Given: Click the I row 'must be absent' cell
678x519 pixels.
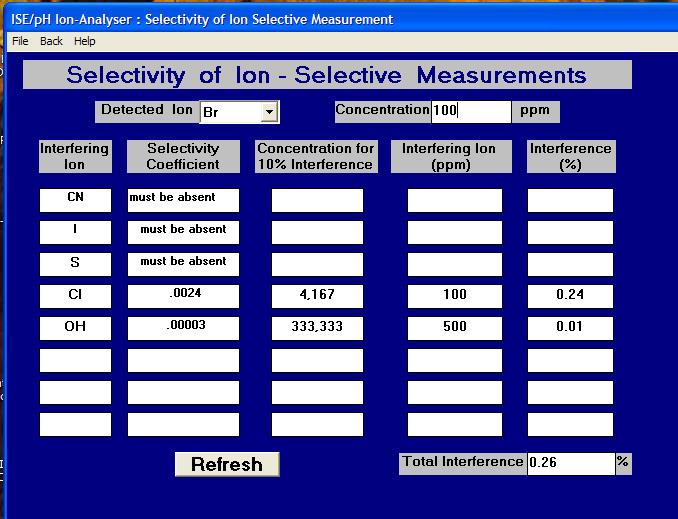Looking at the screenshot, I should 183,232.
